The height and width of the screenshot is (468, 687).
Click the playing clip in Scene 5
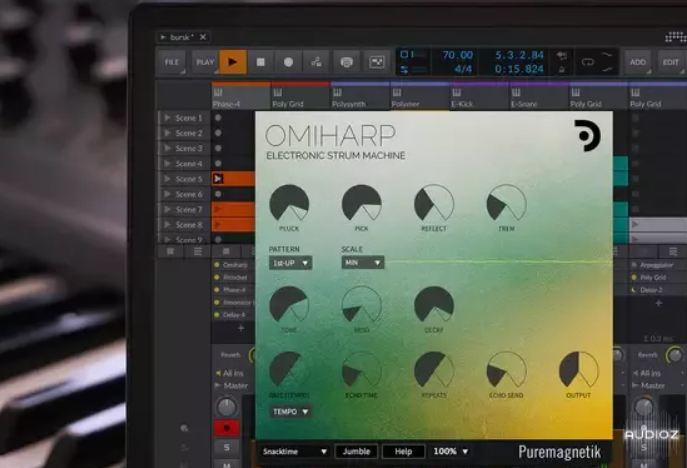(234, 179)
